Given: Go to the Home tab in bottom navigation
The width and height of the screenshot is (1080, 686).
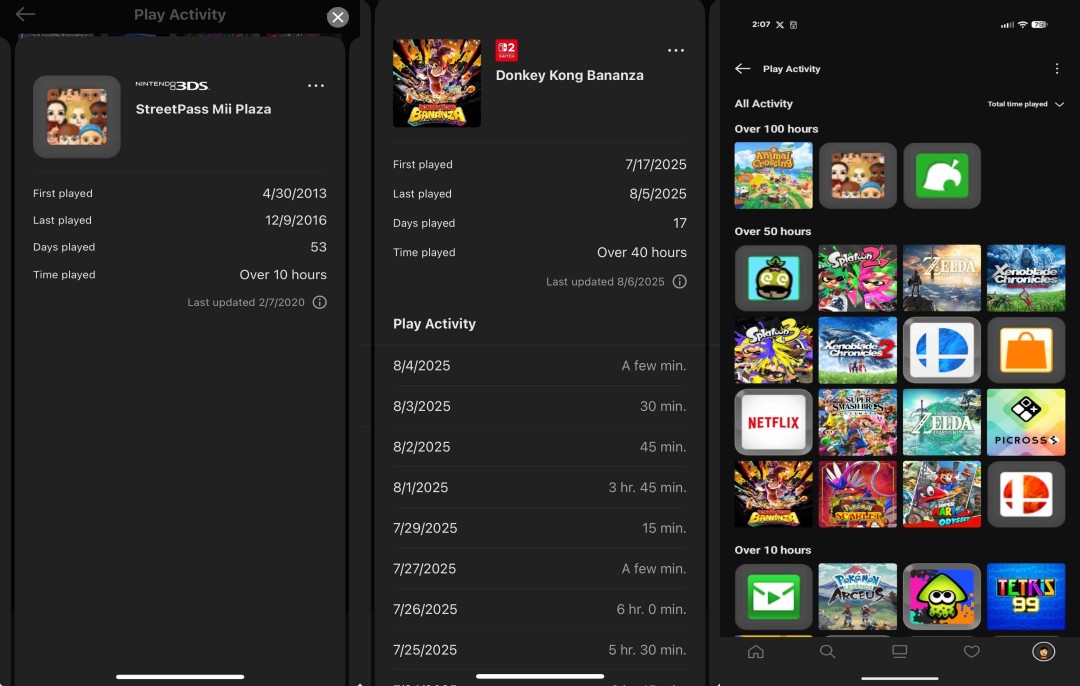Looking at the screenshot, I should 756,652.
